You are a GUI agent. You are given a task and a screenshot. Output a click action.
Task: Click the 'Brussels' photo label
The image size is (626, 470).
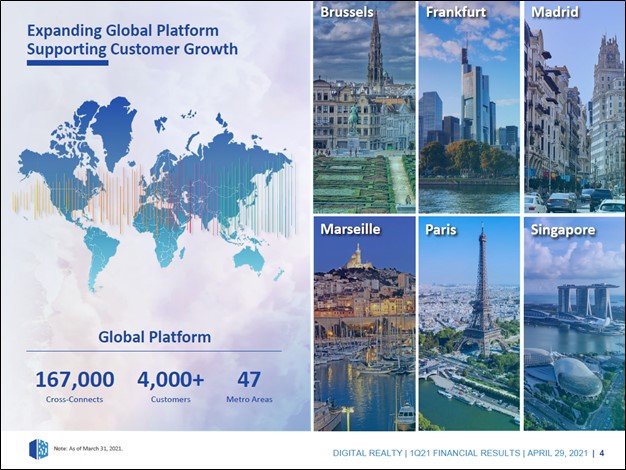(x=347, y=13)
